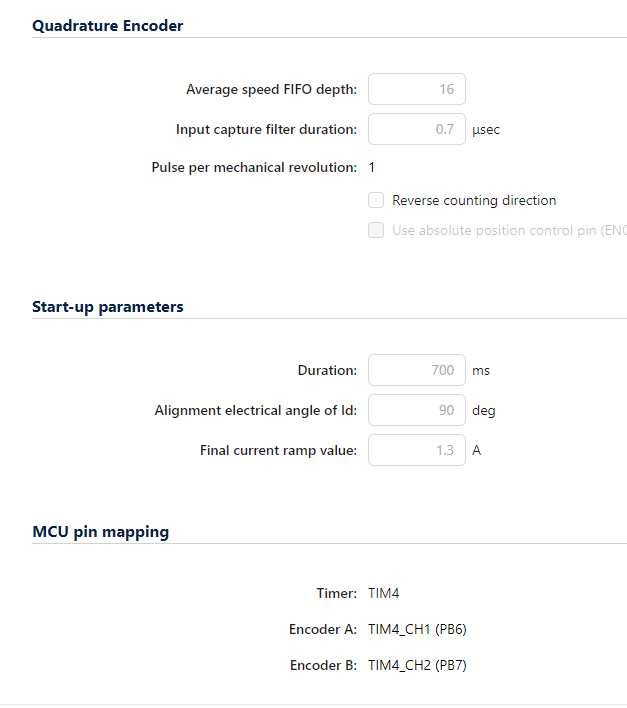Click the µsec unit label
627x708 pixels.
pyautogui.click(x=486, y=130)
